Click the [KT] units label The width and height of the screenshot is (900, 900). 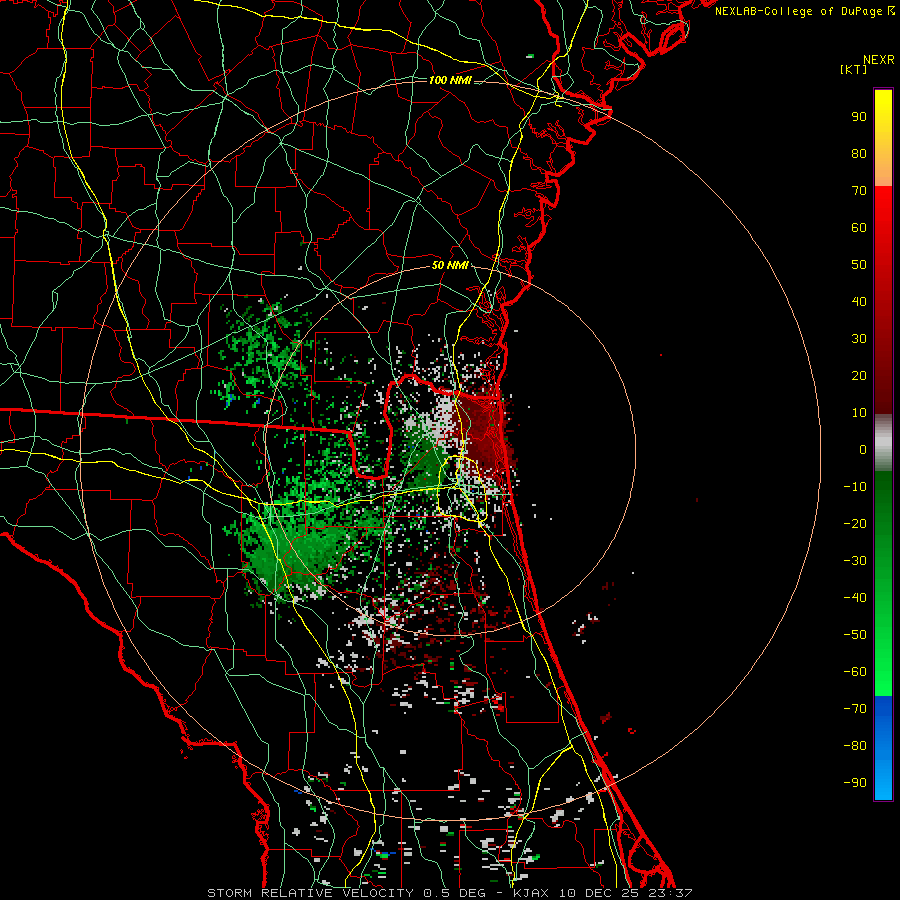tap(854, 69)
